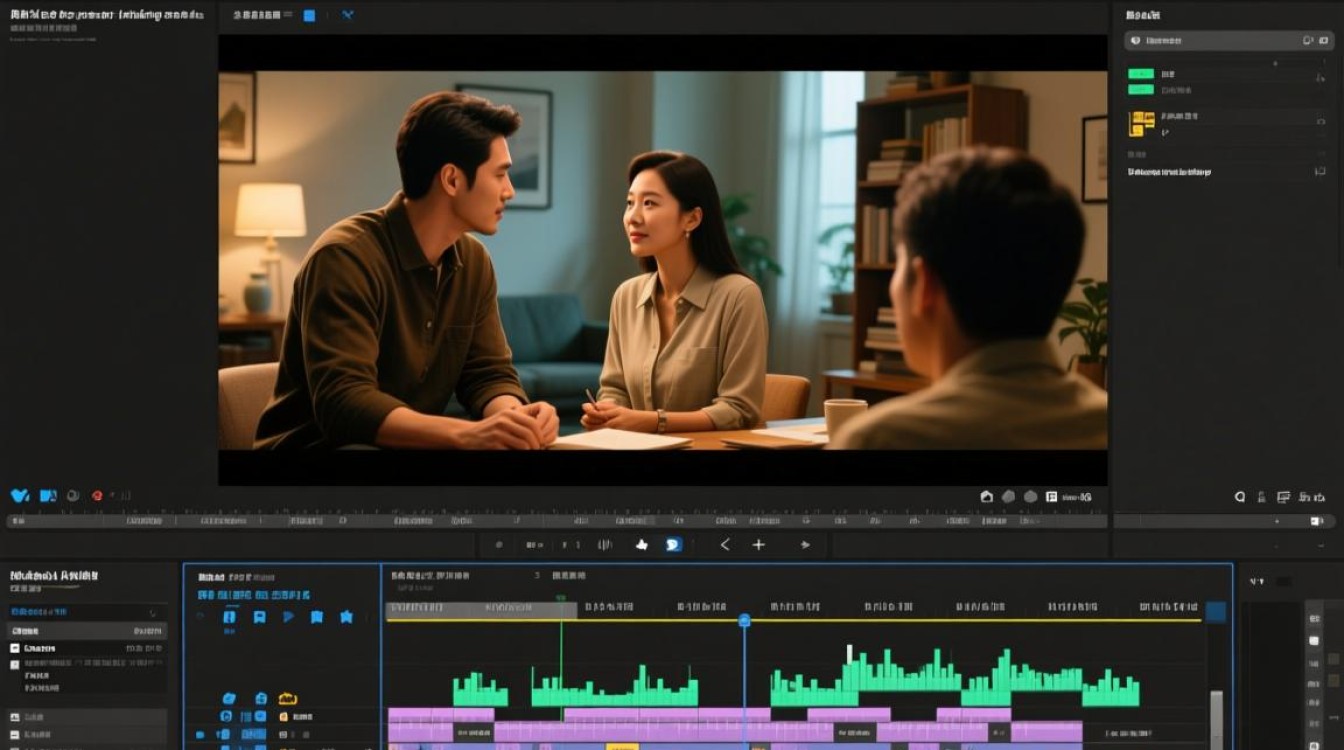Click the house icon below the preview
This screenshot has height=750, width=1344.
point(987,496)
